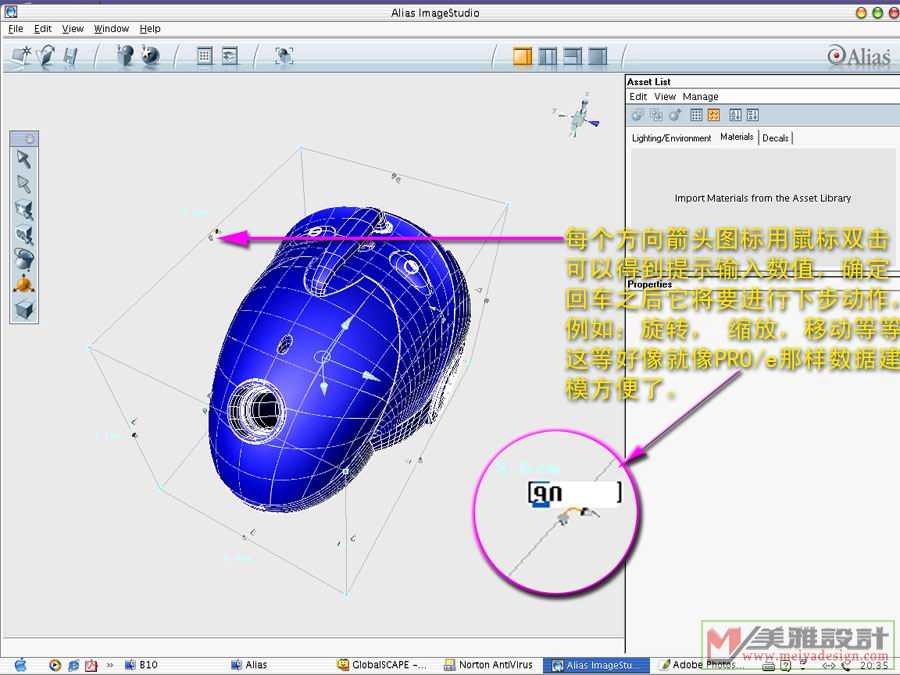This screenshot has width=900, height=675.
Task: Switch to Norton AntiVirus taskbar window
Action: click(488, 665)
